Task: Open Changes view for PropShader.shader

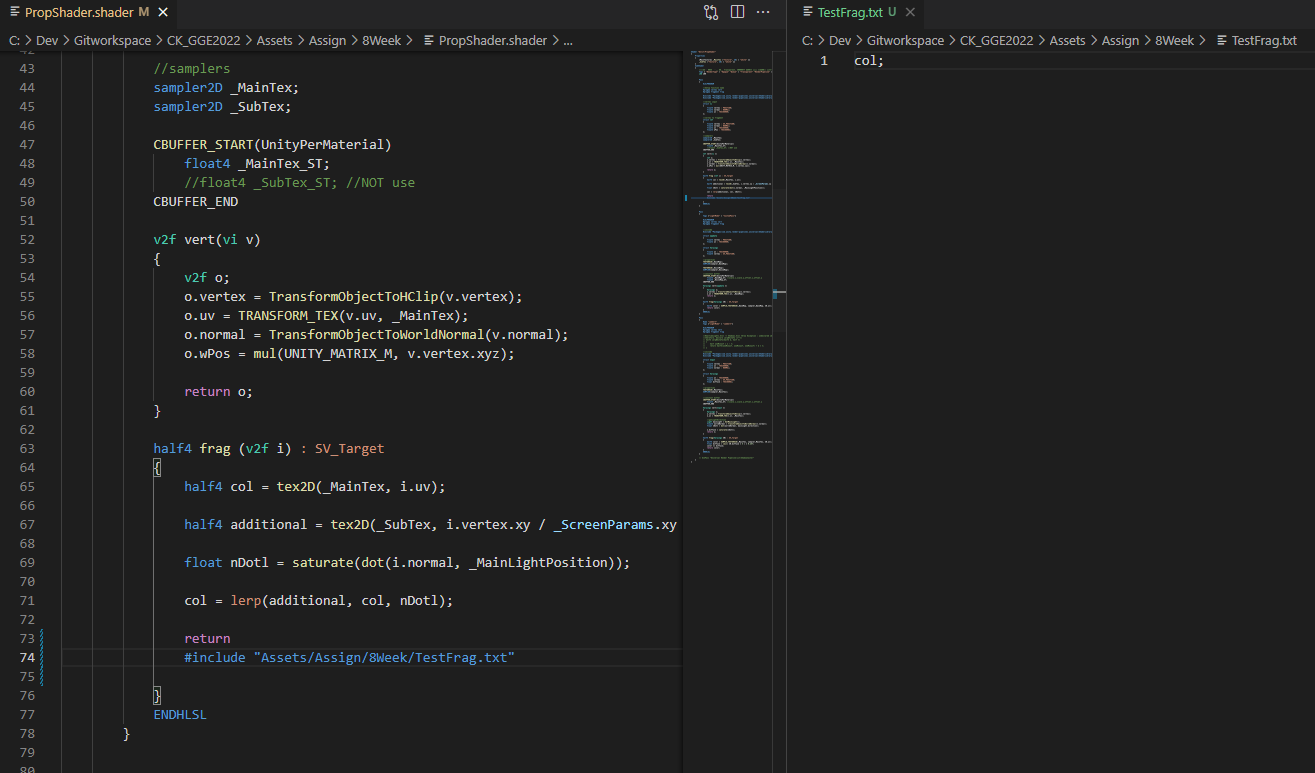Action: coord(711,12)
